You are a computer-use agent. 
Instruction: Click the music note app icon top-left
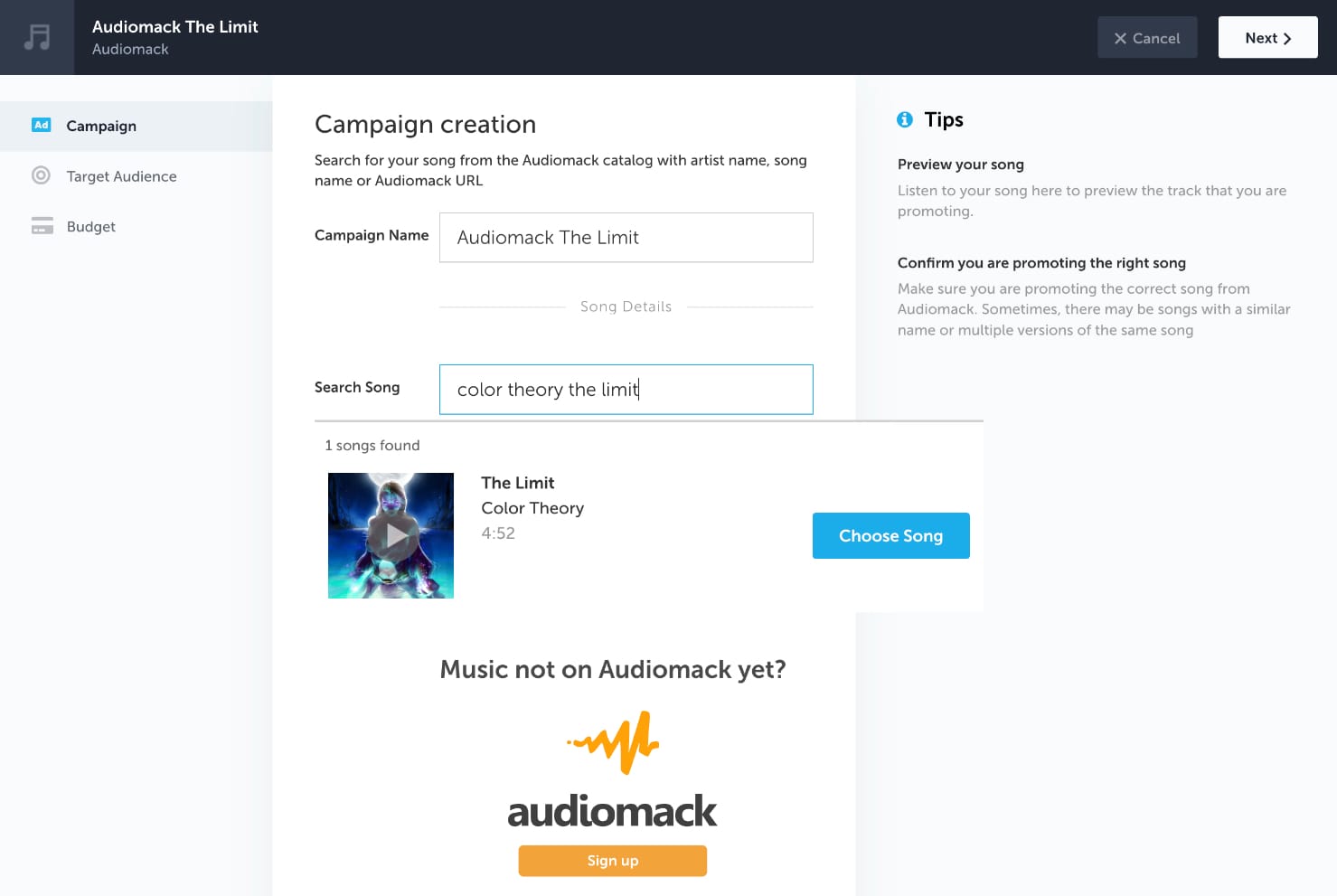coord(36,36)
